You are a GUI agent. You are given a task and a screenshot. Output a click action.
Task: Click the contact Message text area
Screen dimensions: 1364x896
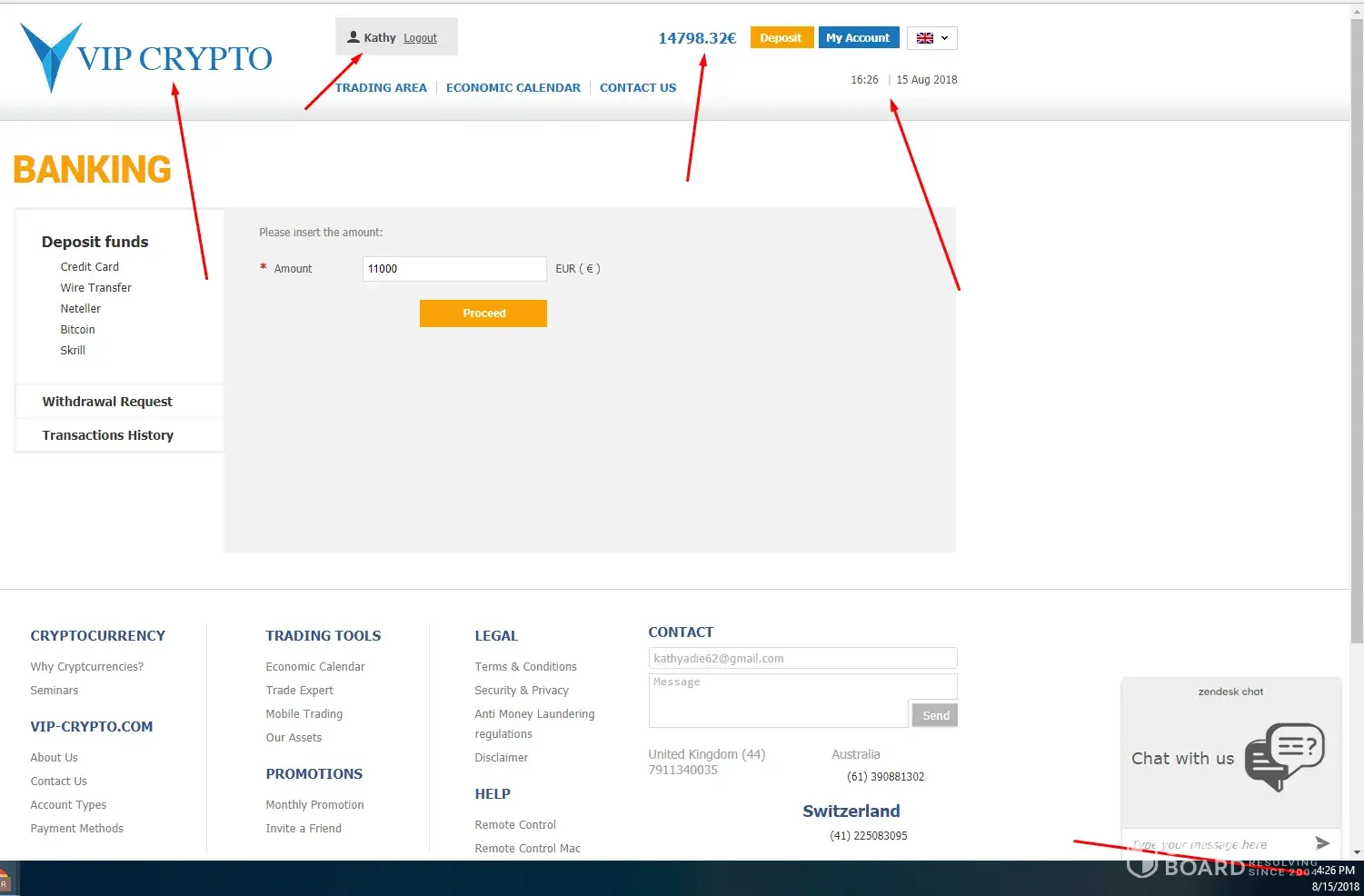coord(778,700)
